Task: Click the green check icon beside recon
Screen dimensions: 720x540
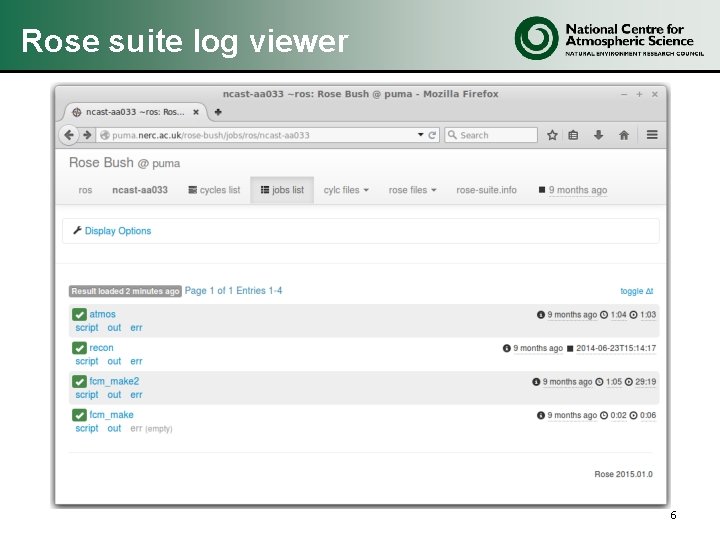Action: click(79, 348)
